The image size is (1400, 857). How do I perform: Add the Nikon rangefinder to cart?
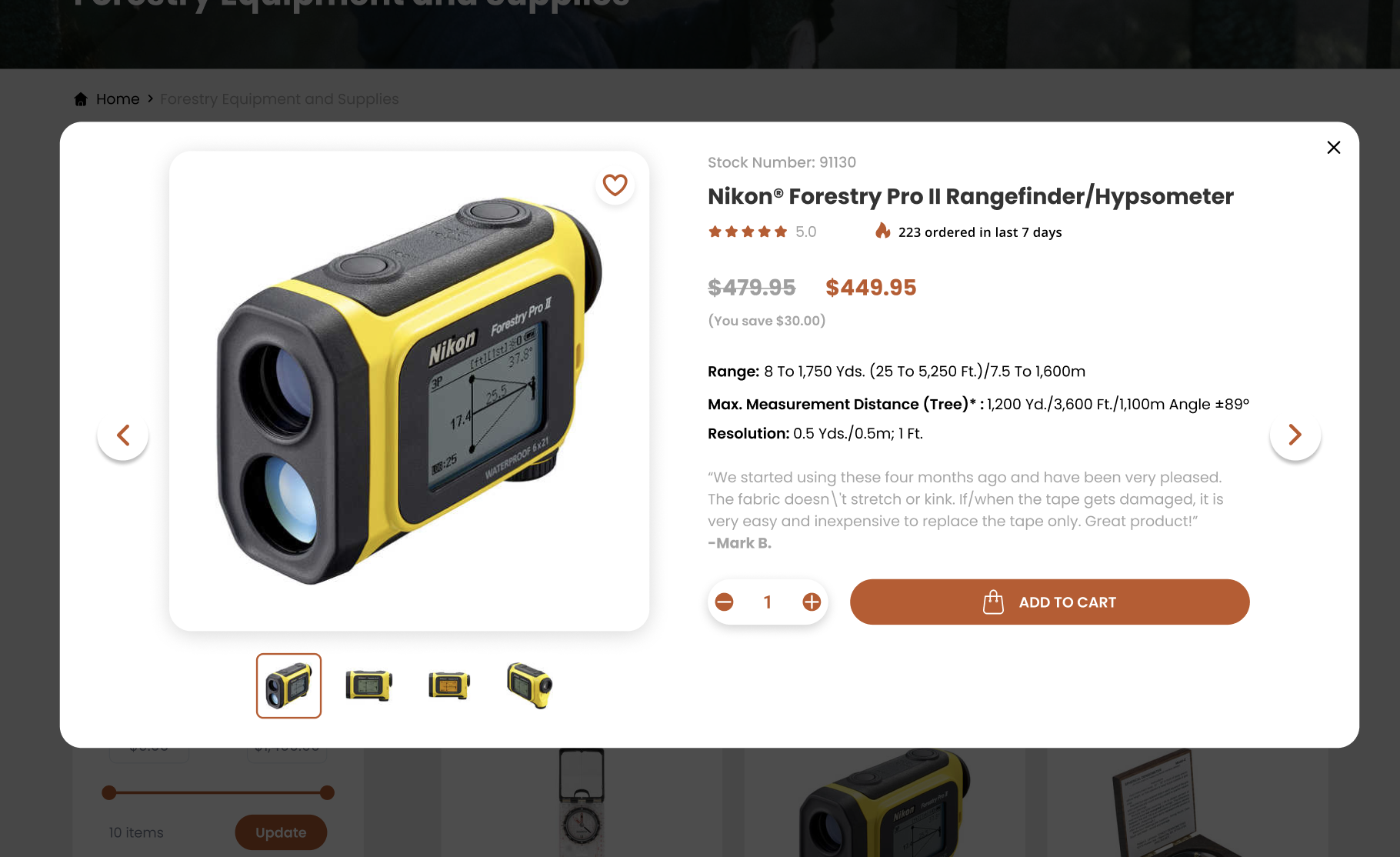1049,602
